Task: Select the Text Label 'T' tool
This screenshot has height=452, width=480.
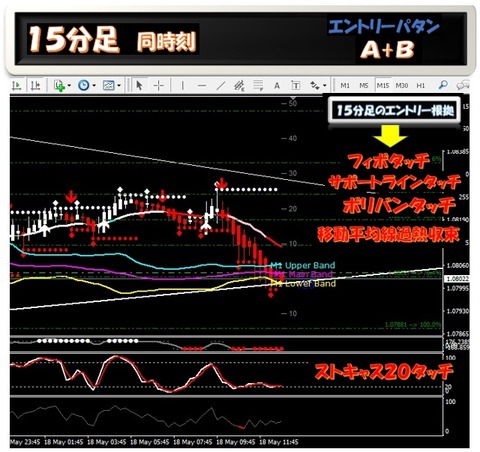Action: click(295, 86)
